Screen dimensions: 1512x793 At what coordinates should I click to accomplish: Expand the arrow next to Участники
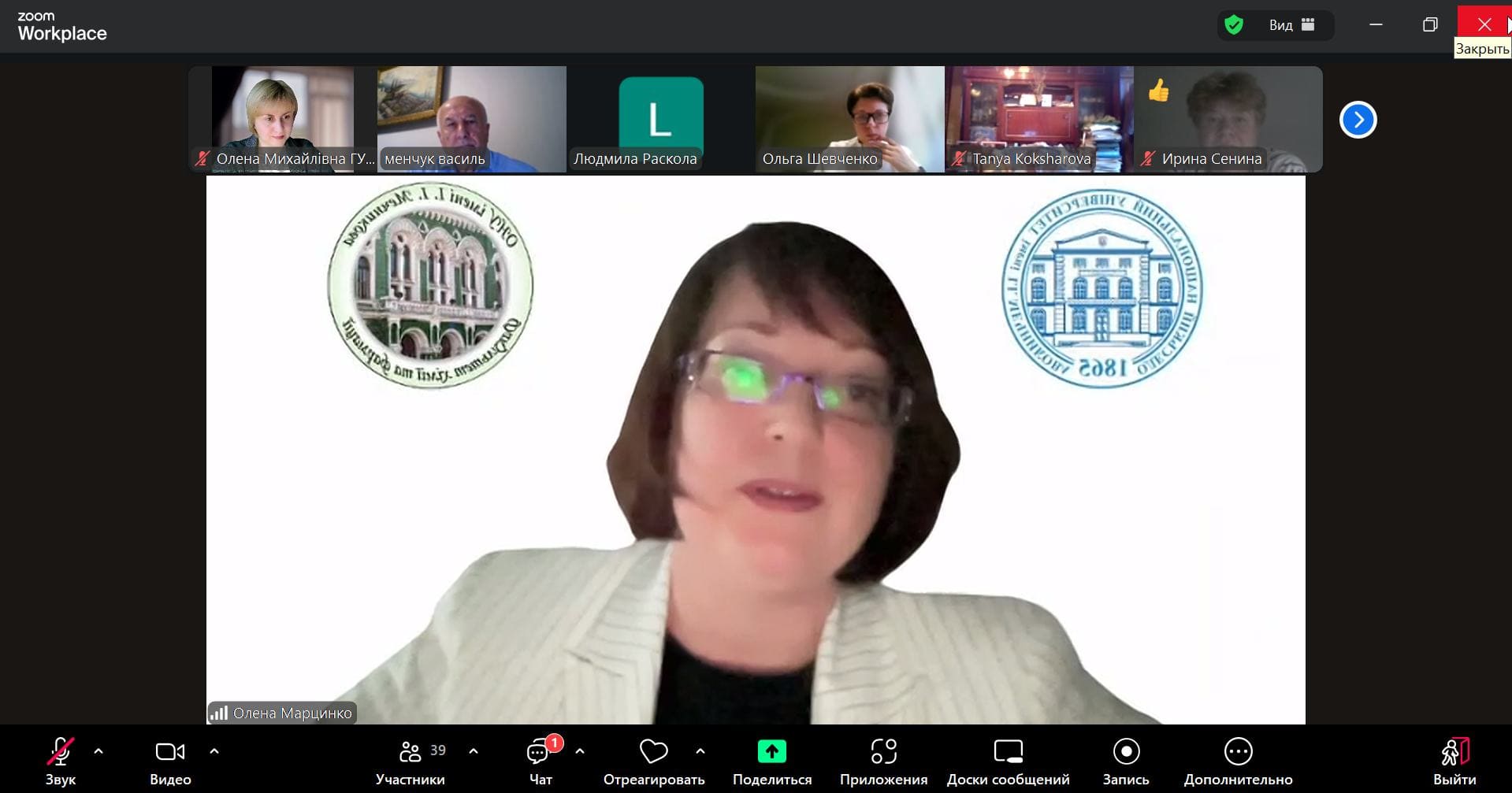474,751
